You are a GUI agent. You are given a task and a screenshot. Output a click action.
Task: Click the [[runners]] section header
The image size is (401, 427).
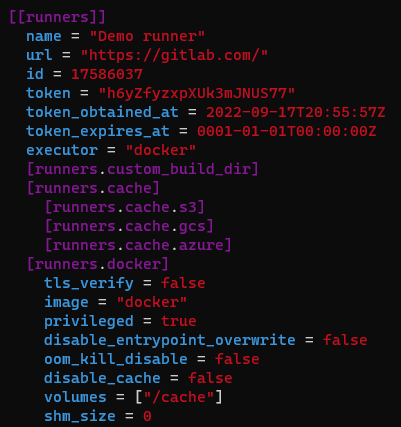[x=57, y=17]
